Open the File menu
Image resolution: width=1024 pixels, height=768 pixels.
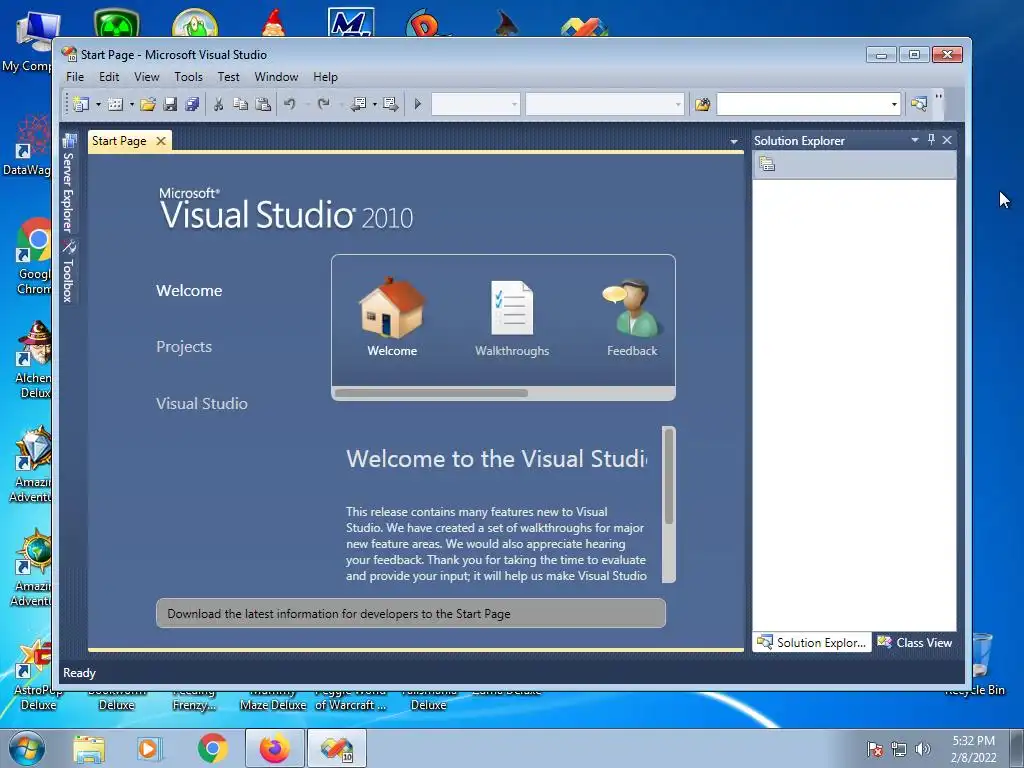(x=75, y=77)
